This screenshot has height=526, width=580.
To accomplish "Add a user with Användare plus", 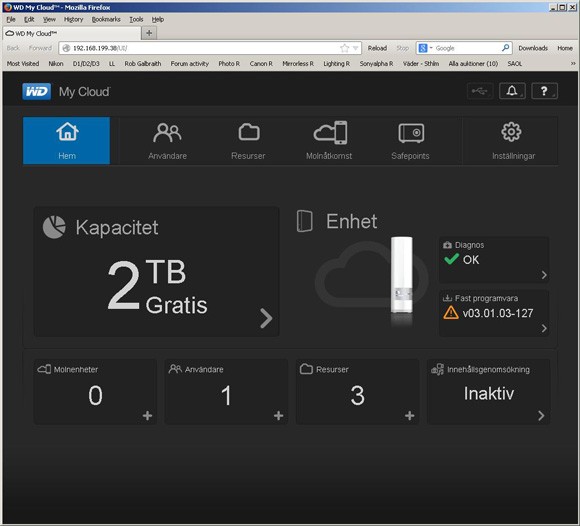I will (279, 416).
